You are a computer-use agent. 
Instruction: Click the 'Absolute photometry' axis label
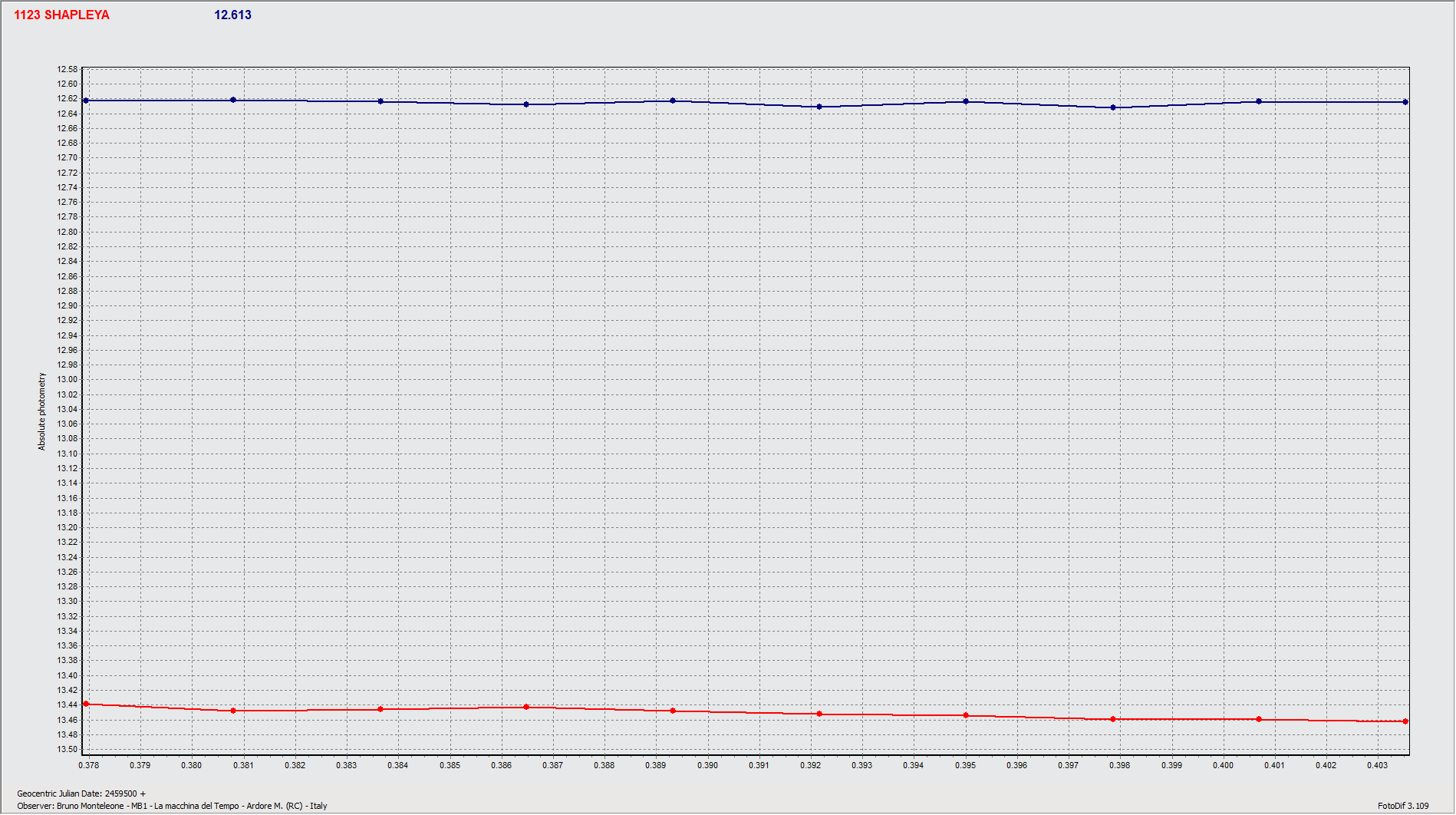point(41,411)
